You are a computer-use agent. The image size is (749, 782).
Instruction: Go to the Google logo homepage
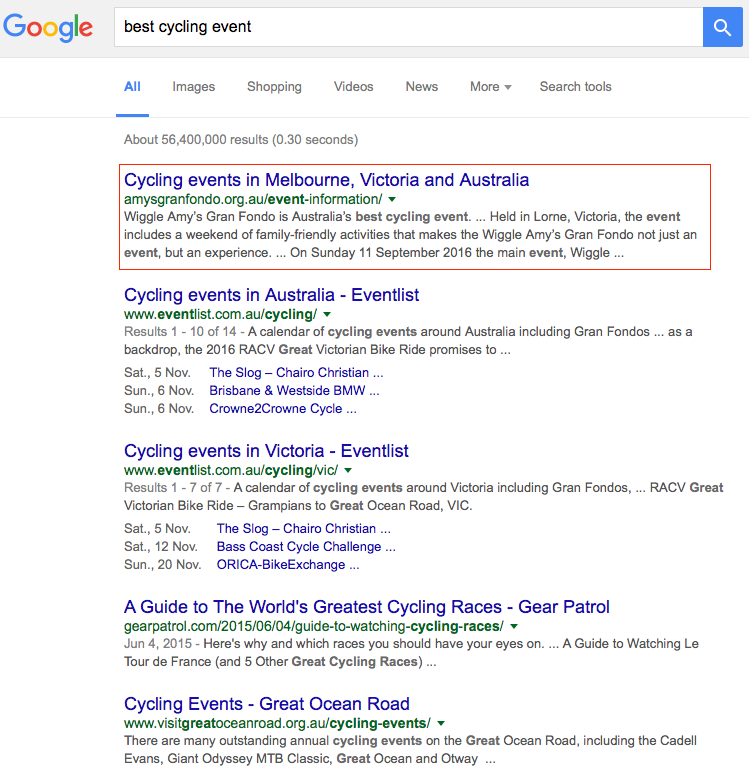click(48, 27)
